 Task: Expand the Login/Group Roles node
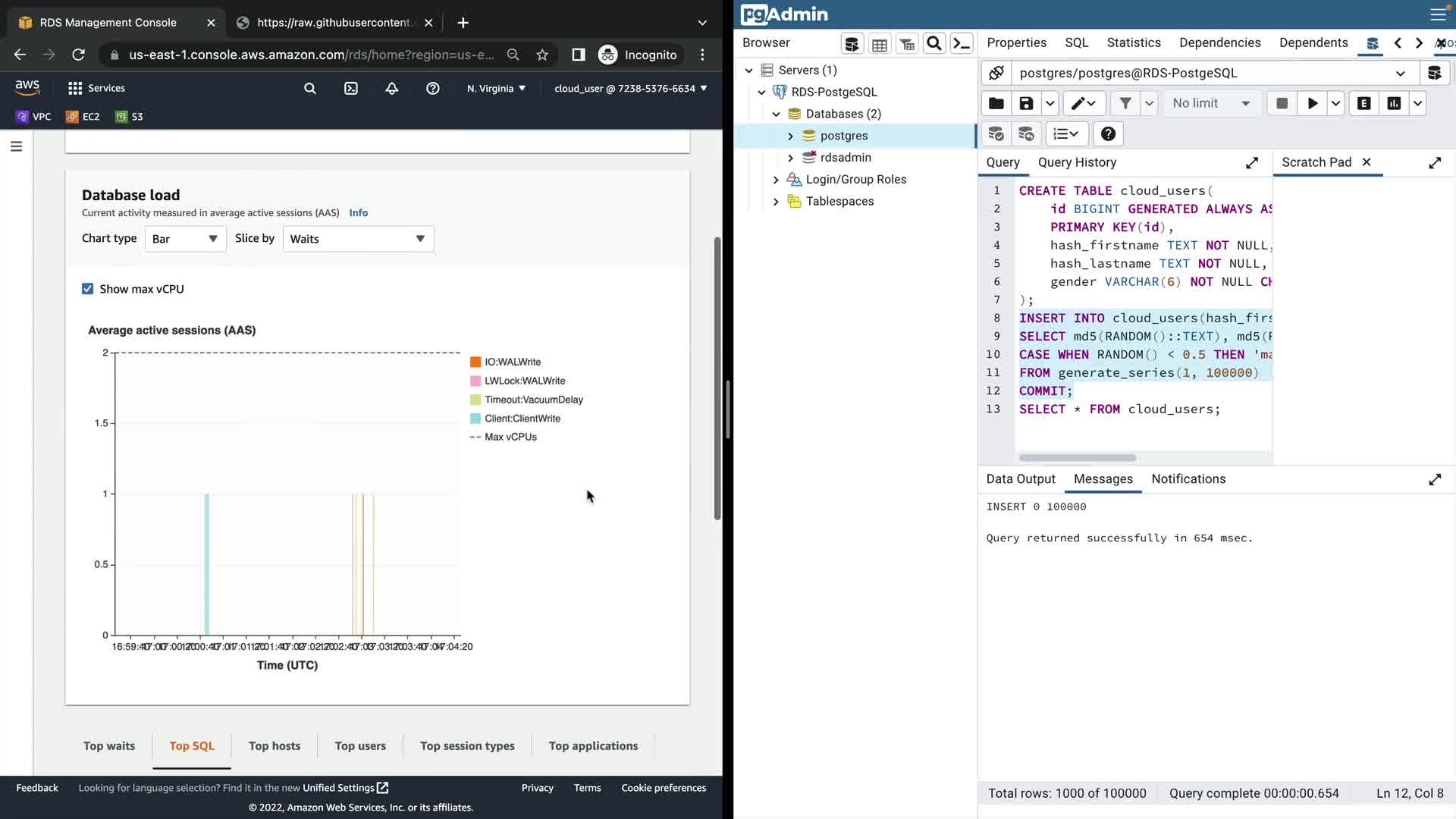click(x=776, y=180)
